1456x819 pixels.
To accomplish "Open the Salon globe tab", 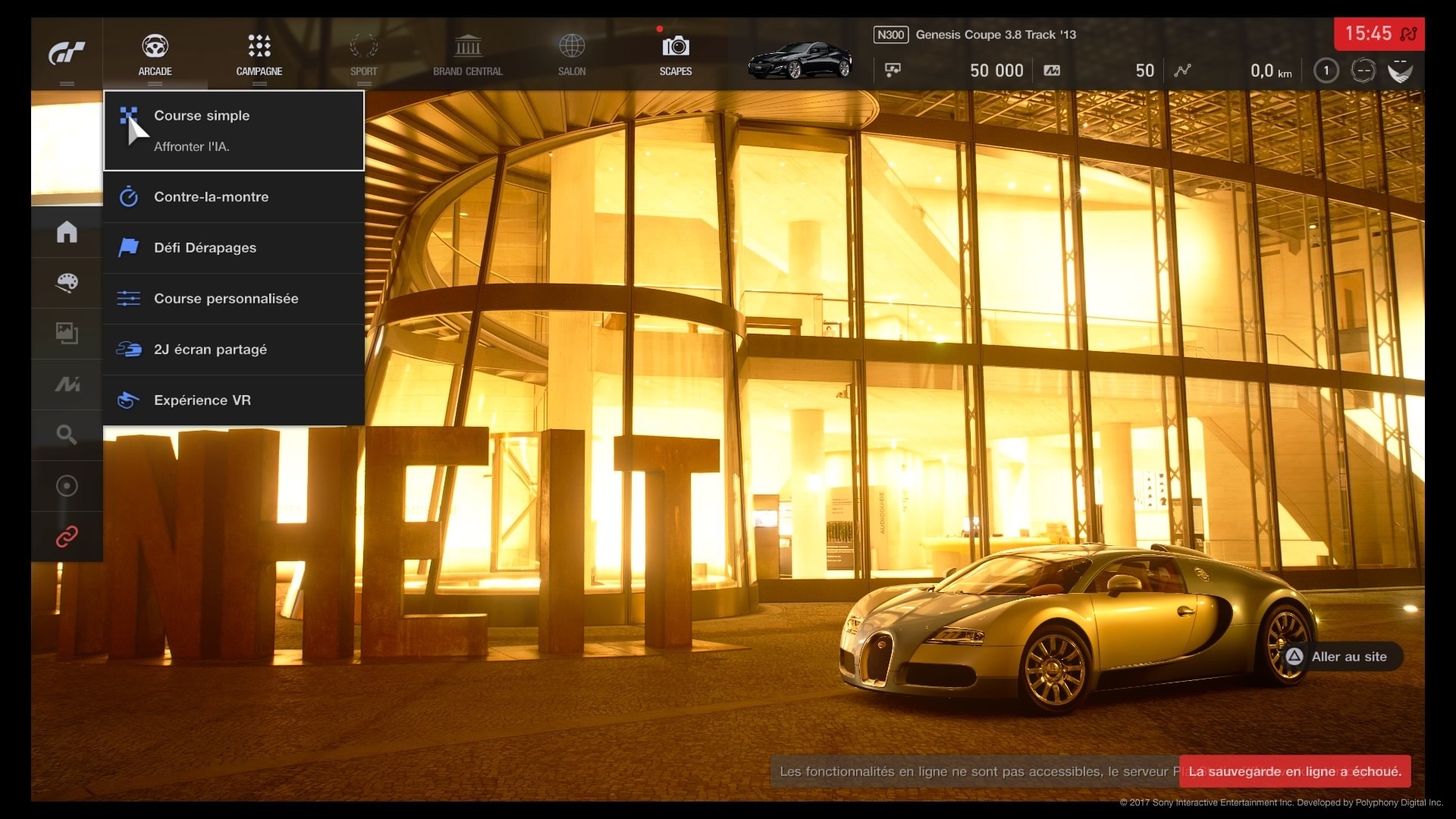I will [572, 55].
